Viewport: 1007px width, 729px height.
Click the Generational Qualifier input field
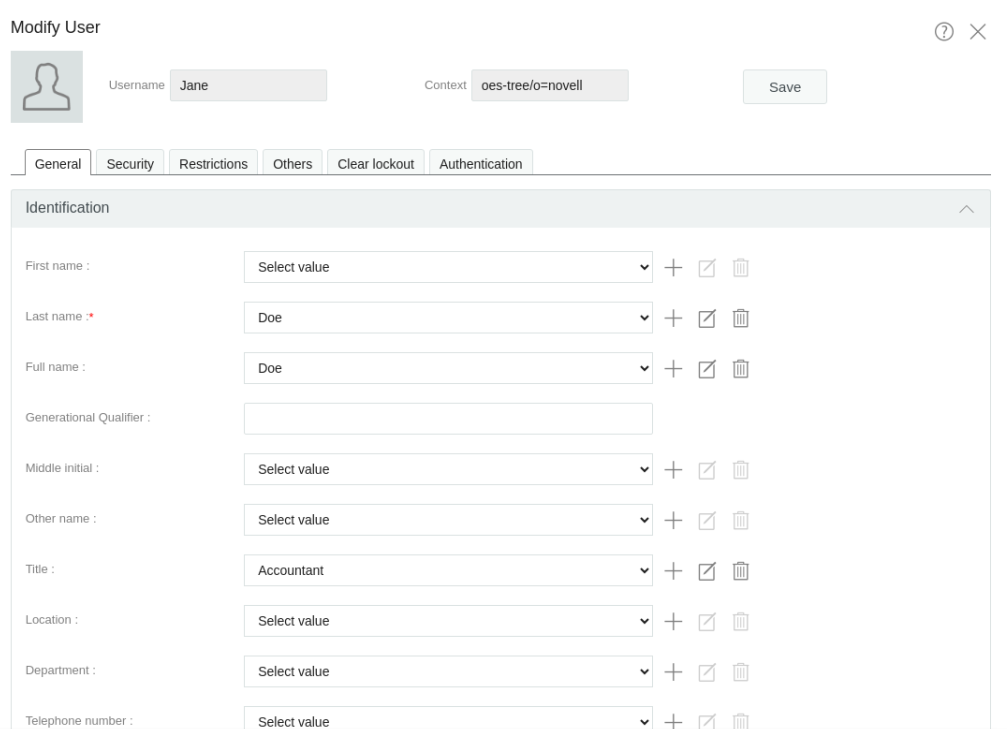(448, 418)
